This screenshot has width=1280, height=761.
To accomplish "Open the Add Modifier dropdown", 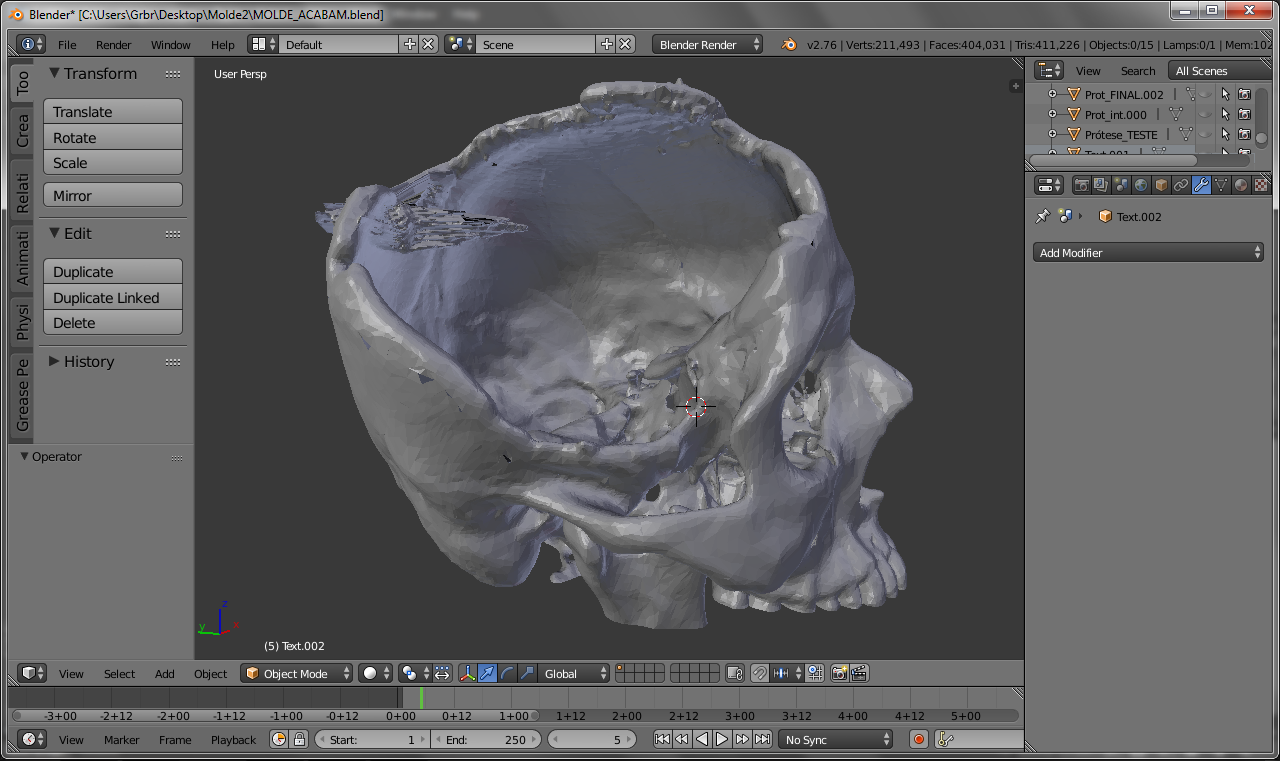I will [1148, 253].
